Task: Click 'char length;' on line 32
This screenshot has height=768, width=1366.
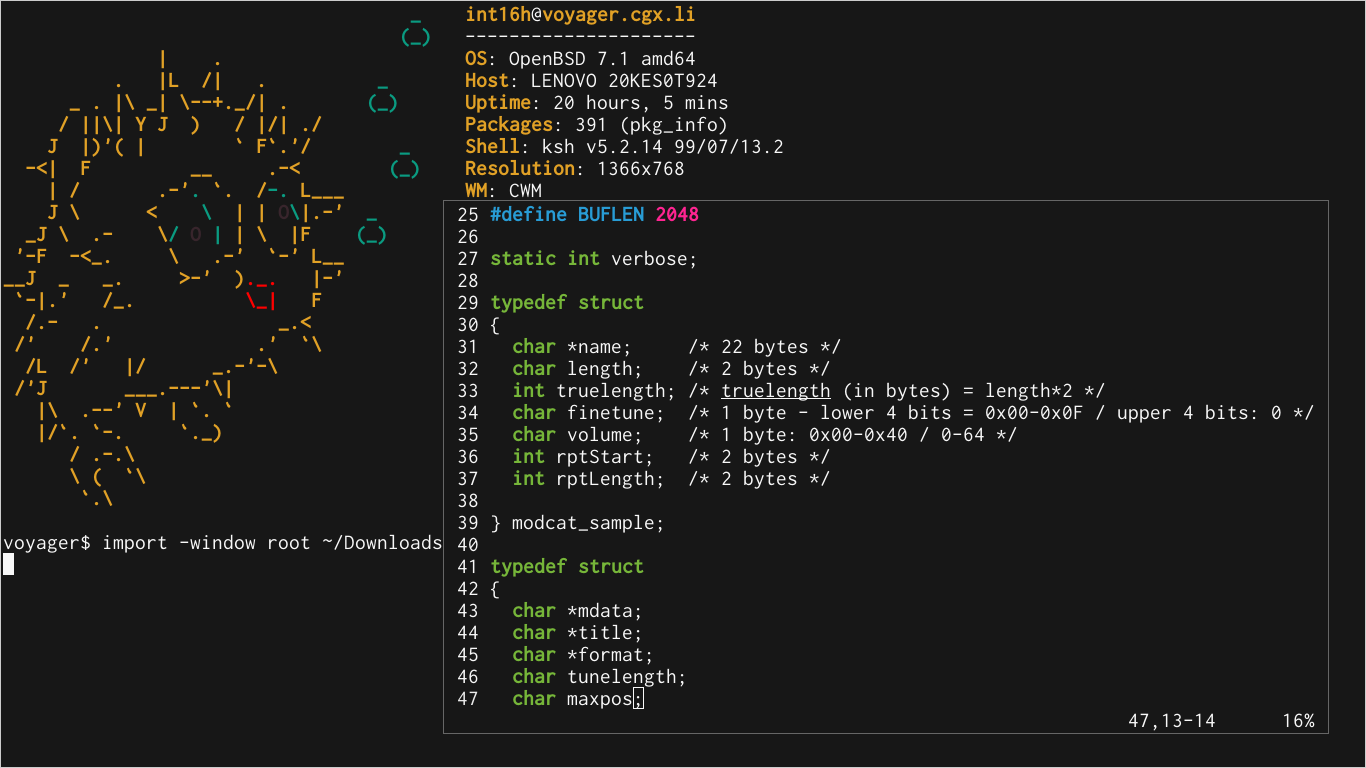Action: [x=578, y=369]
